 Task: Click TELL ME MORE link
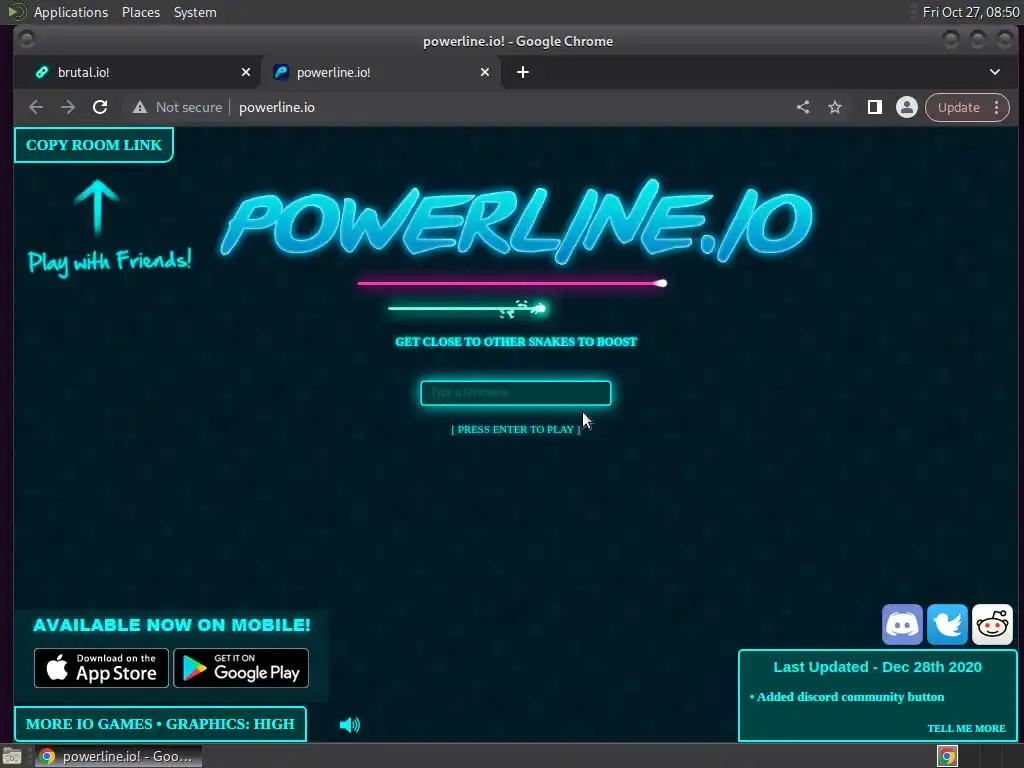(966, 728)
